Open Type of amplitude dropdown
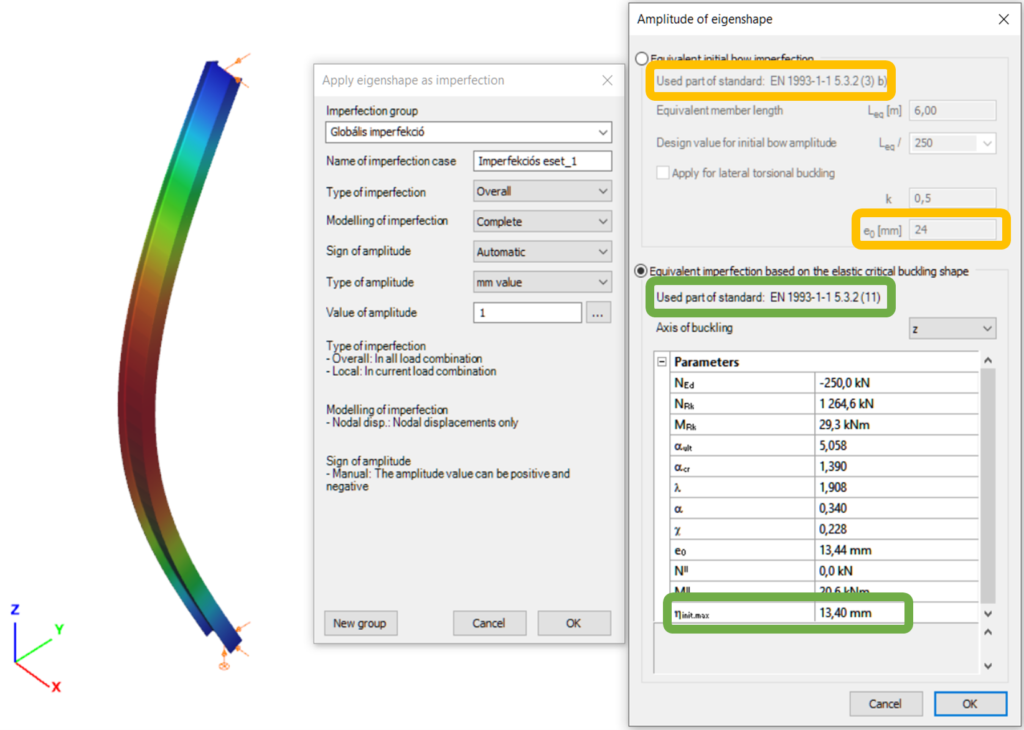The height and width of the screenshot is (730, 1024). [x=542, y=282]
